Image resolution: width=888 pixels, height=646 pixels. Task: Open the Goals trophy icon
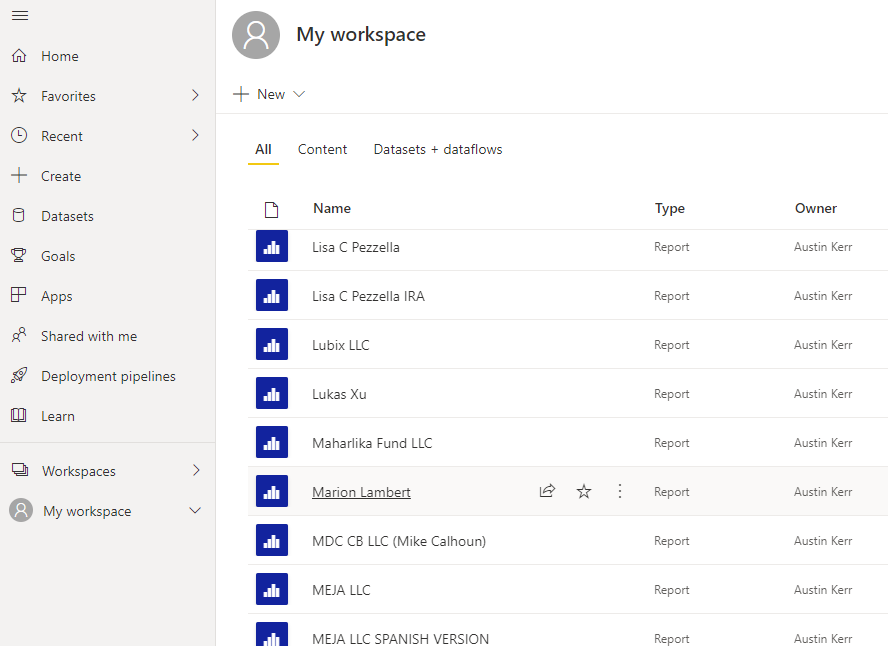click(x=19, y=255)
